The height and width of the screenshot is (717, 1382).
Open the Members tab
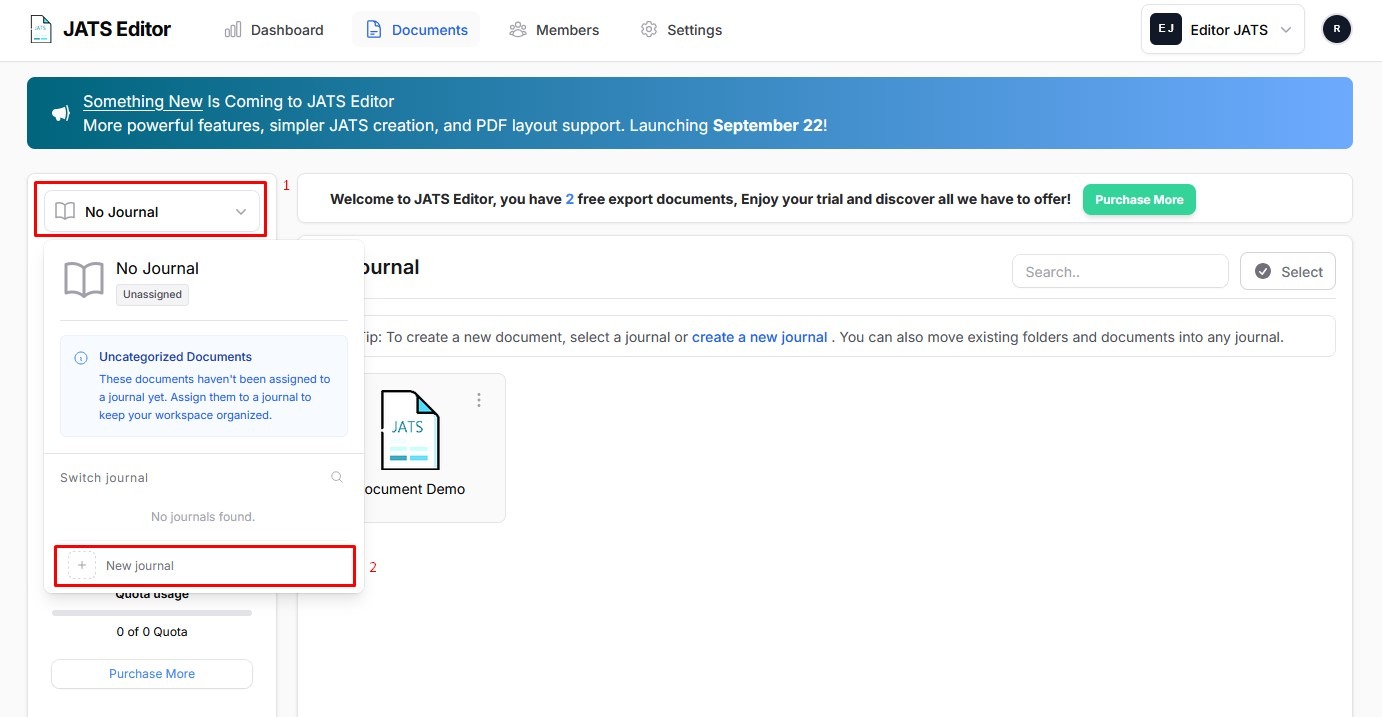point(554,30)
